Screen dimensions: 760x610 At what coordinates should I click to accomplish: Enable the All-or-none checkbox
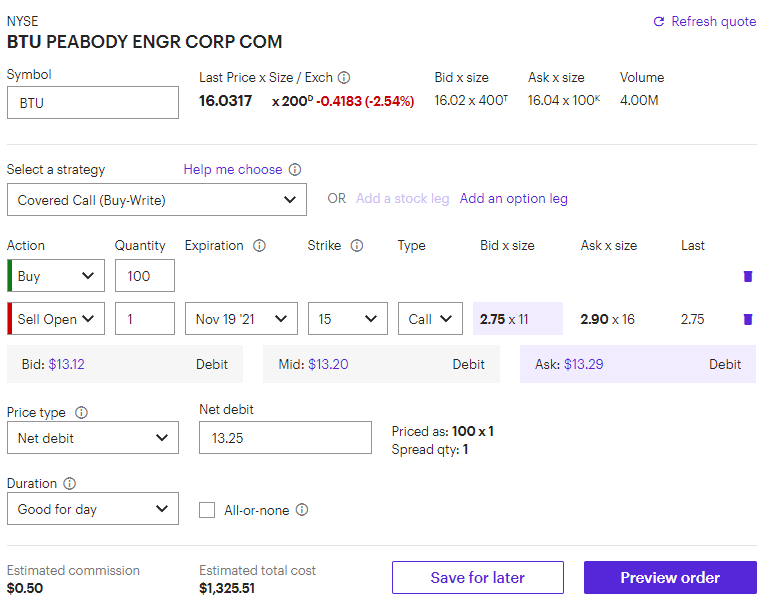207,510
